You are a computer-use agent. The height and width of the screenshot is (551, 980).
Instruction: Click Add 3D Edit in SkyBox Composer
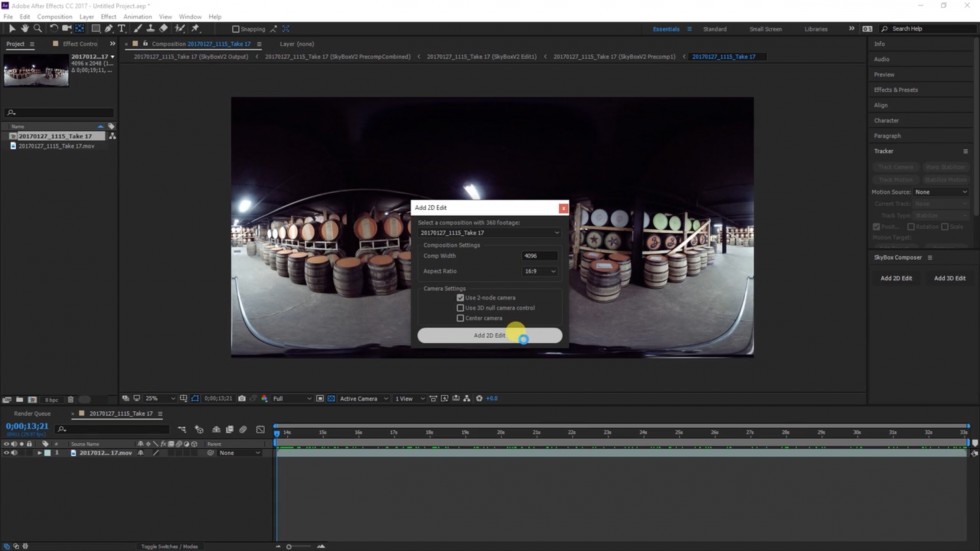949,278
